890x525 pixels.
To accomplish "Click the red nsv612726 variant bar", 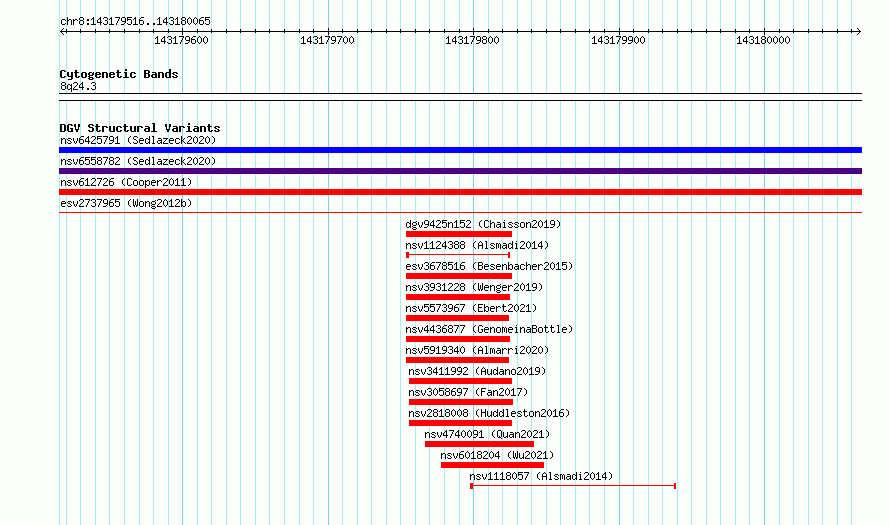I will (460, 192).
